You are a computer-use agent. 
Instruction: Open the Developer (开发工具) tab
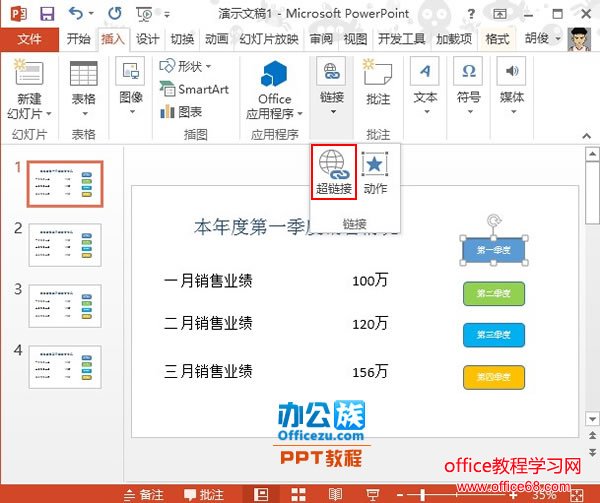[x=401, y=39]
